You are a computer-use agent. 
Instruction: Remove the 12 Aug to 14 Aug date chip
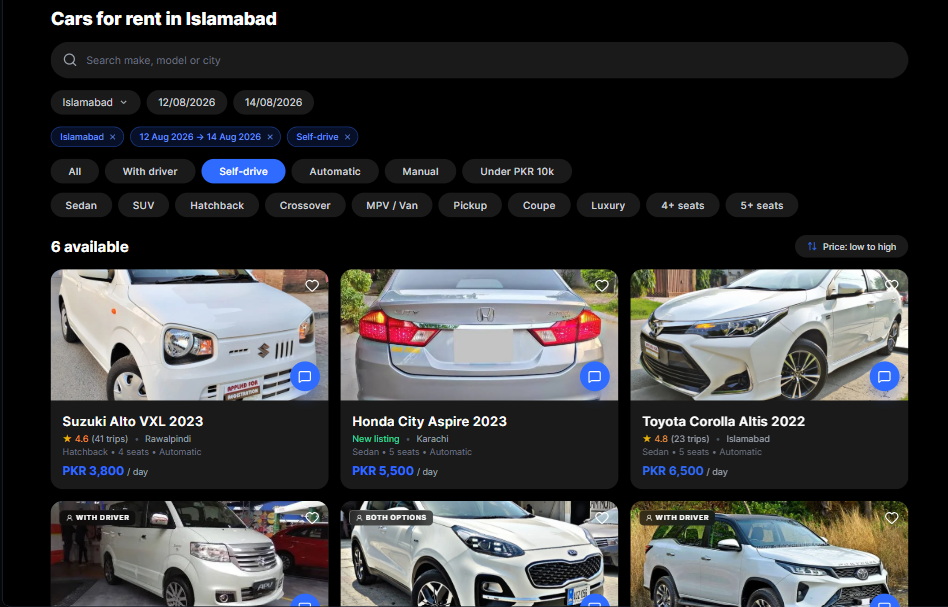(270, 137)
